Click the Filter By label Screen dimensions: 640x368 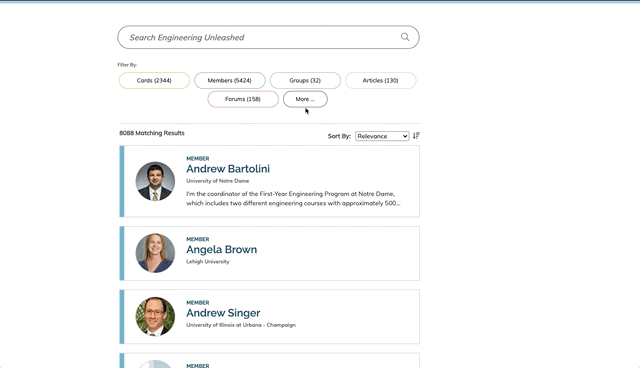pyautogui.click(x=127, y=65)
